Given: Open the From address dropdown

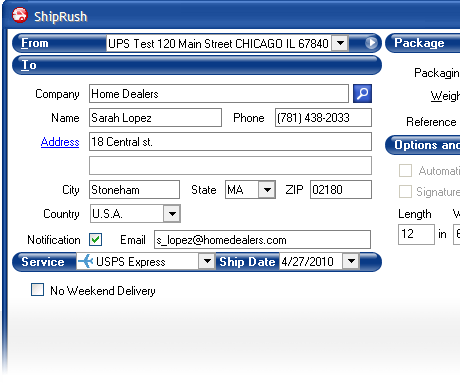Looking at the screenshot, I should coord(340,43).
